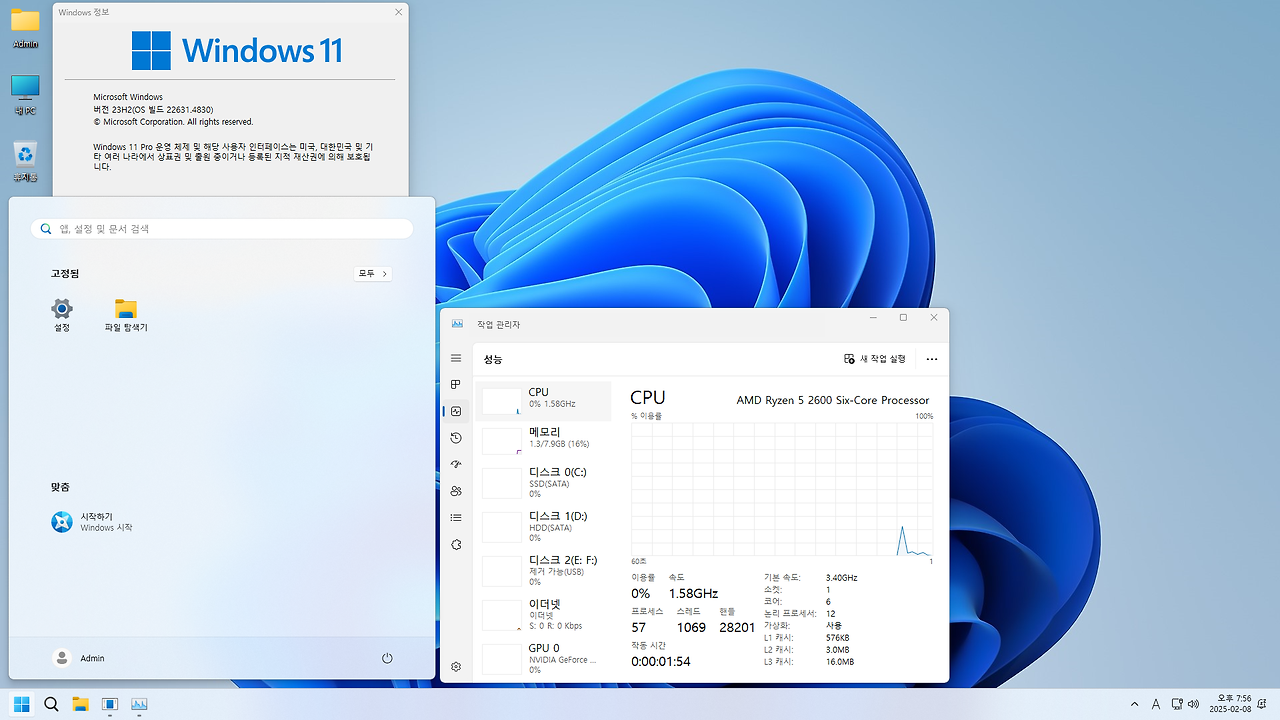Open the pinned 파일 탐색기 app
Image resolution: width=1280 pixels, height=720 pixels.
coord(126,315)
